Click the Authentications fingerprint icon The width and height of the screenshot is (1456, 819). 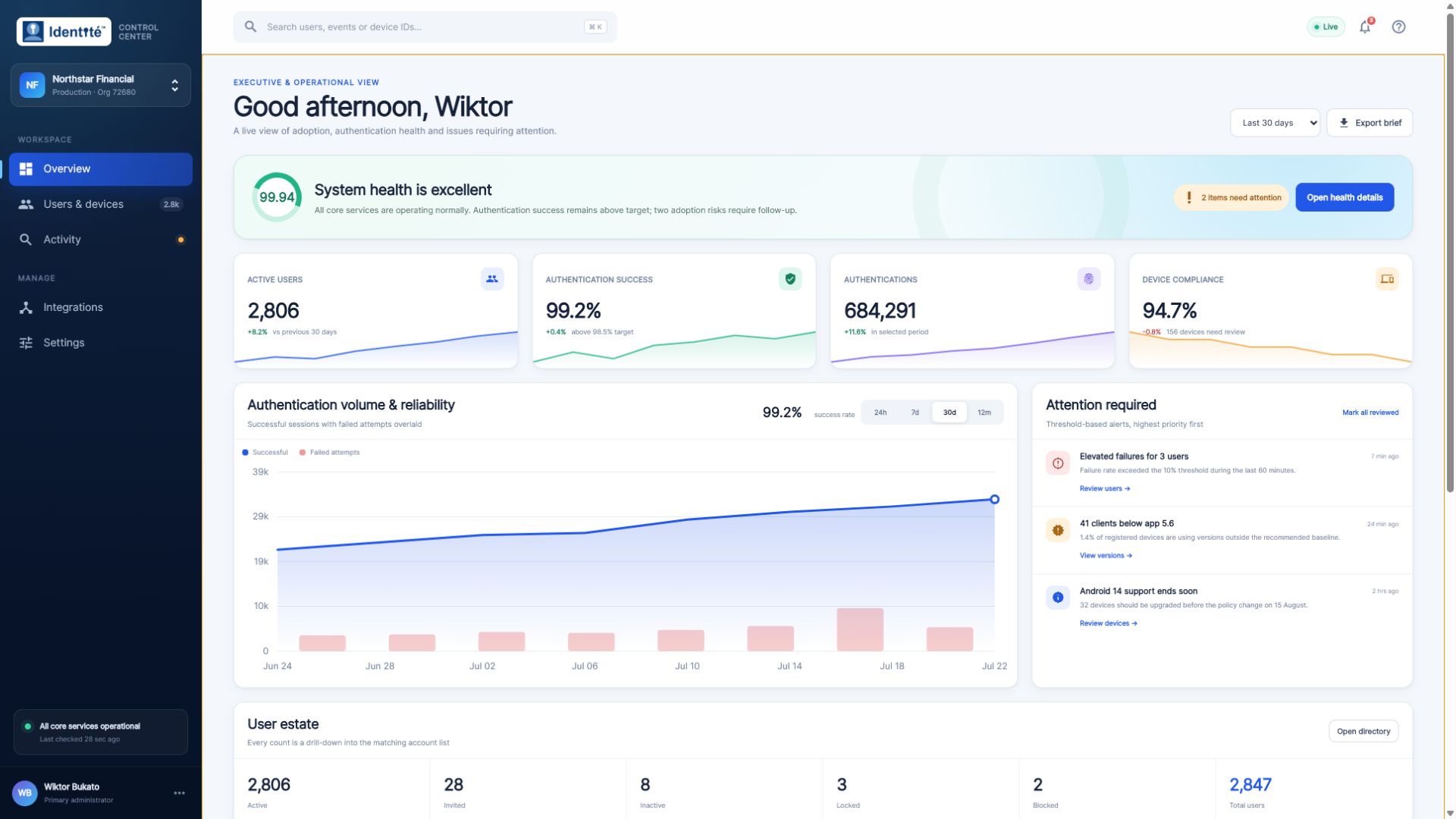pos(1088,279)
